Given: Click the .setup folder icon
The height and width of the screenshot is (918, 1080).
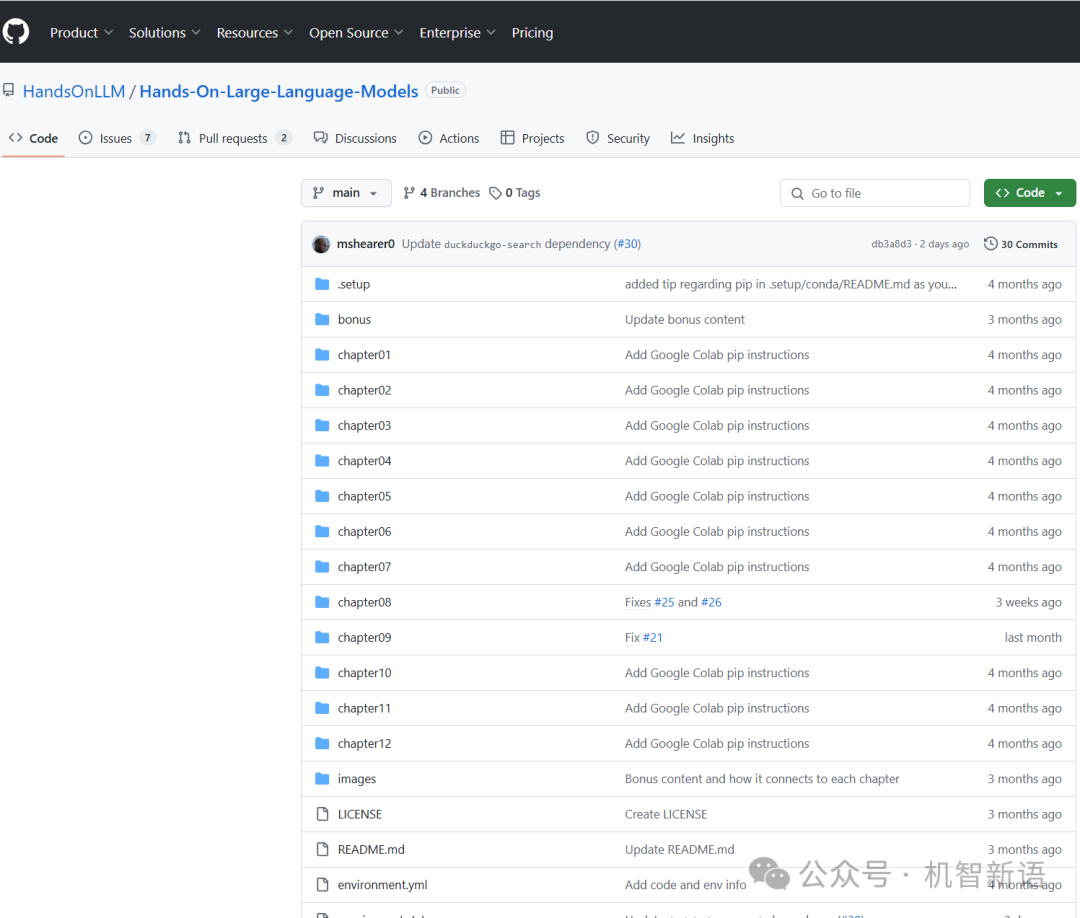Looking at the screenshot, I should [x=322, y=284].
